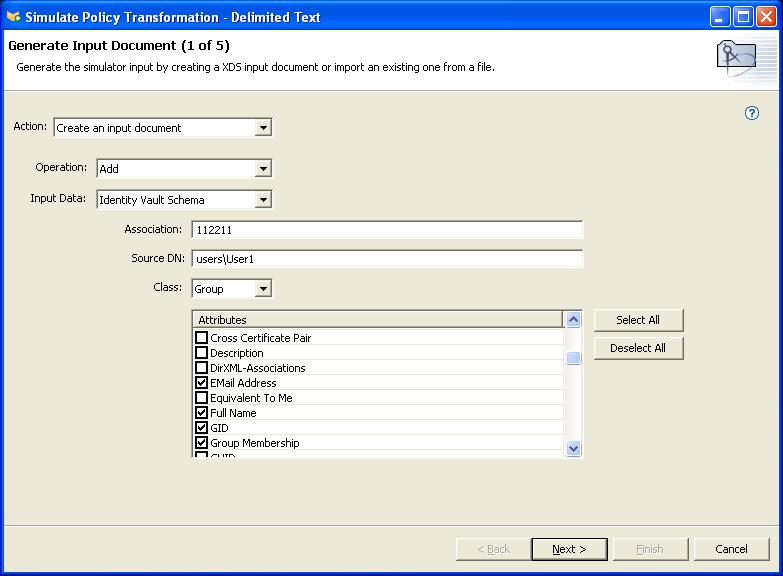The image size is (783, 576).
Task: Click the Attributes column header
Action: 378,320
